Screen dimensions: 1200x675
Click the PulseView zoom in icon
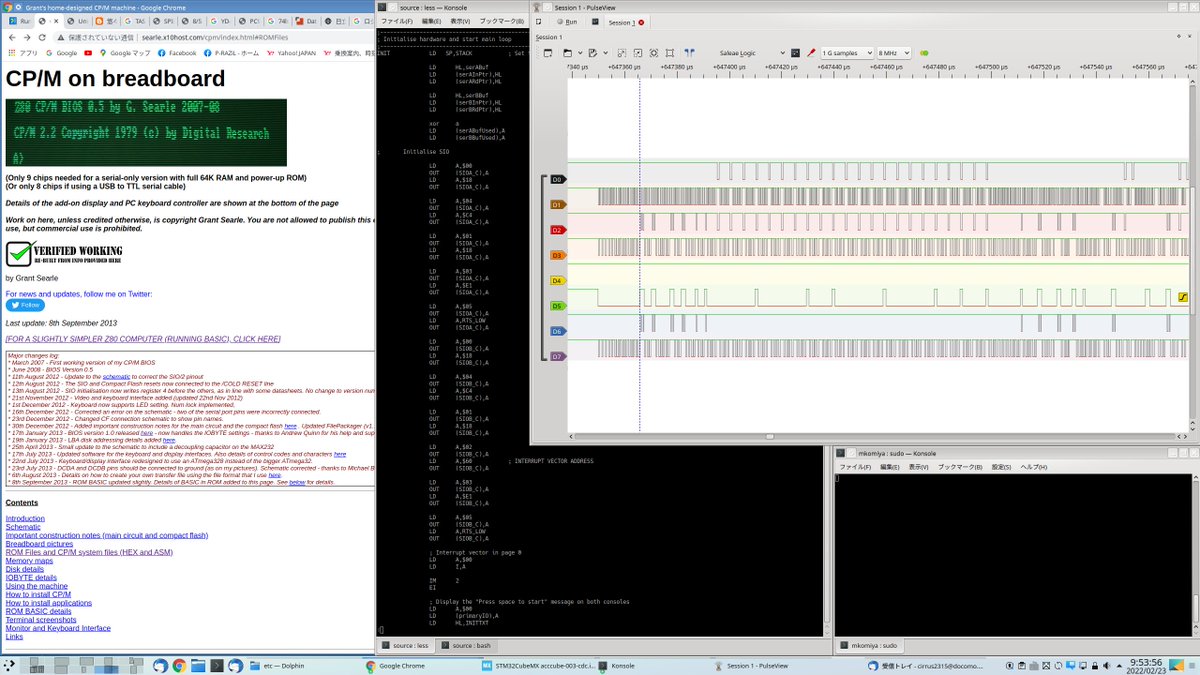click(x=622, y=52)
